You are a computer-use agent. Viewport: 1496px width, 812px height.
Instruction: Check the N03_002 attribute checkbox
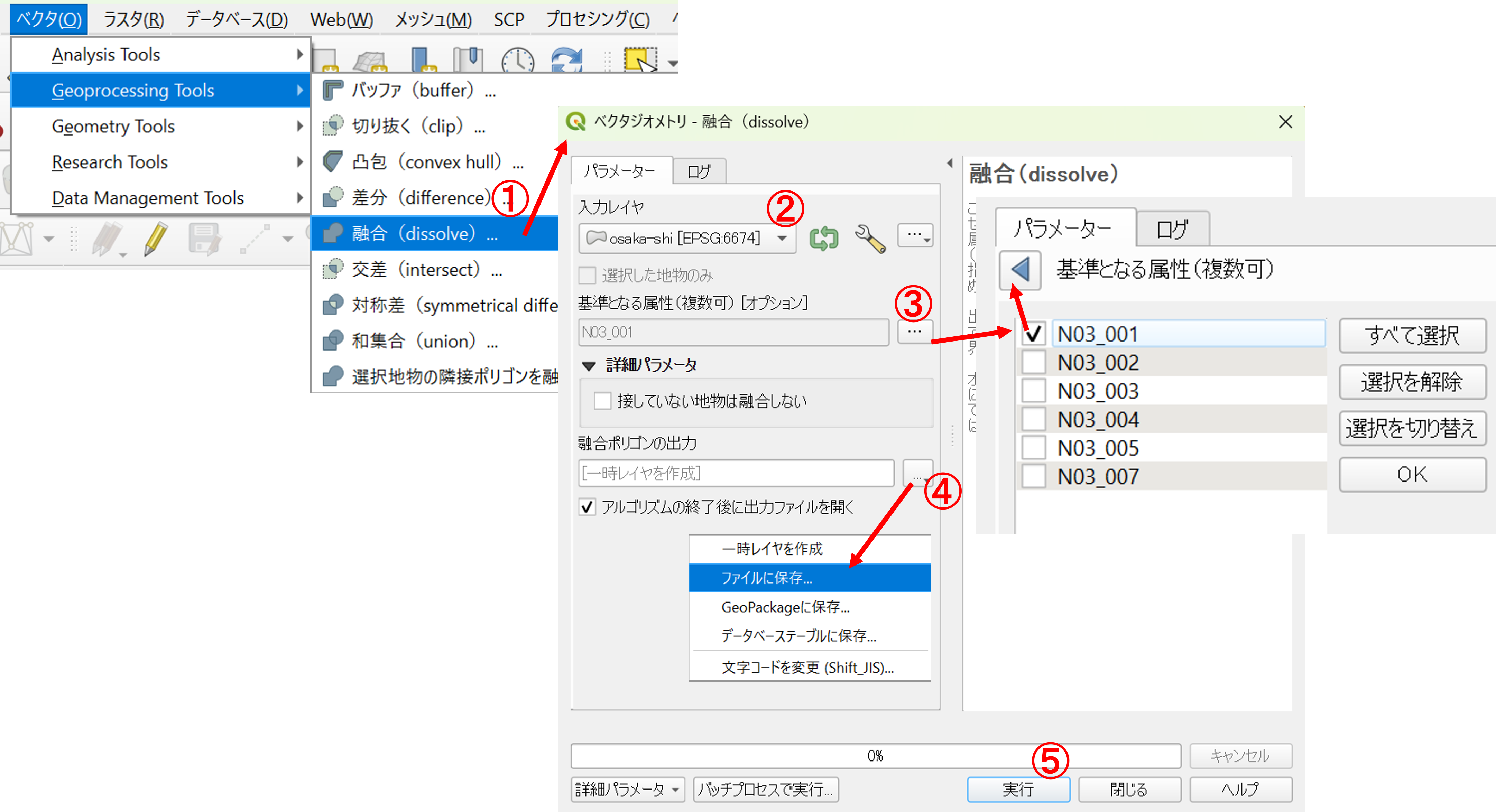(1033, 363)
